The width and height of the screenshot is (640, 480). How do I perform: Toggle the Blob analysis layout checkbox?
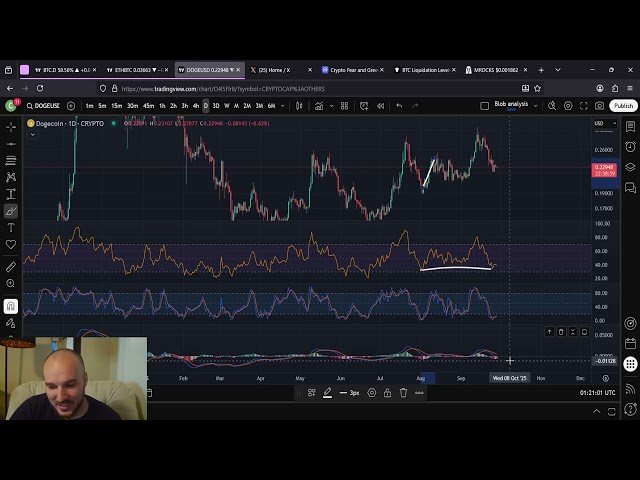(485, 105)
